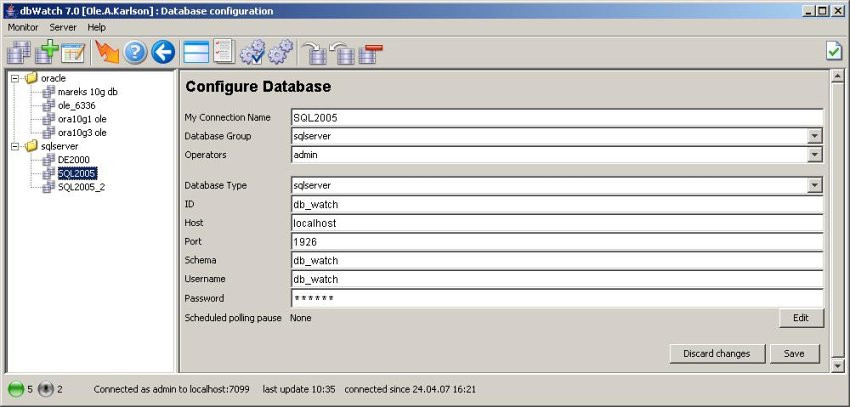850x407 pixels.
Task: Open the Monitor menu
Action: pyautogui.click(x=23, y=27)
